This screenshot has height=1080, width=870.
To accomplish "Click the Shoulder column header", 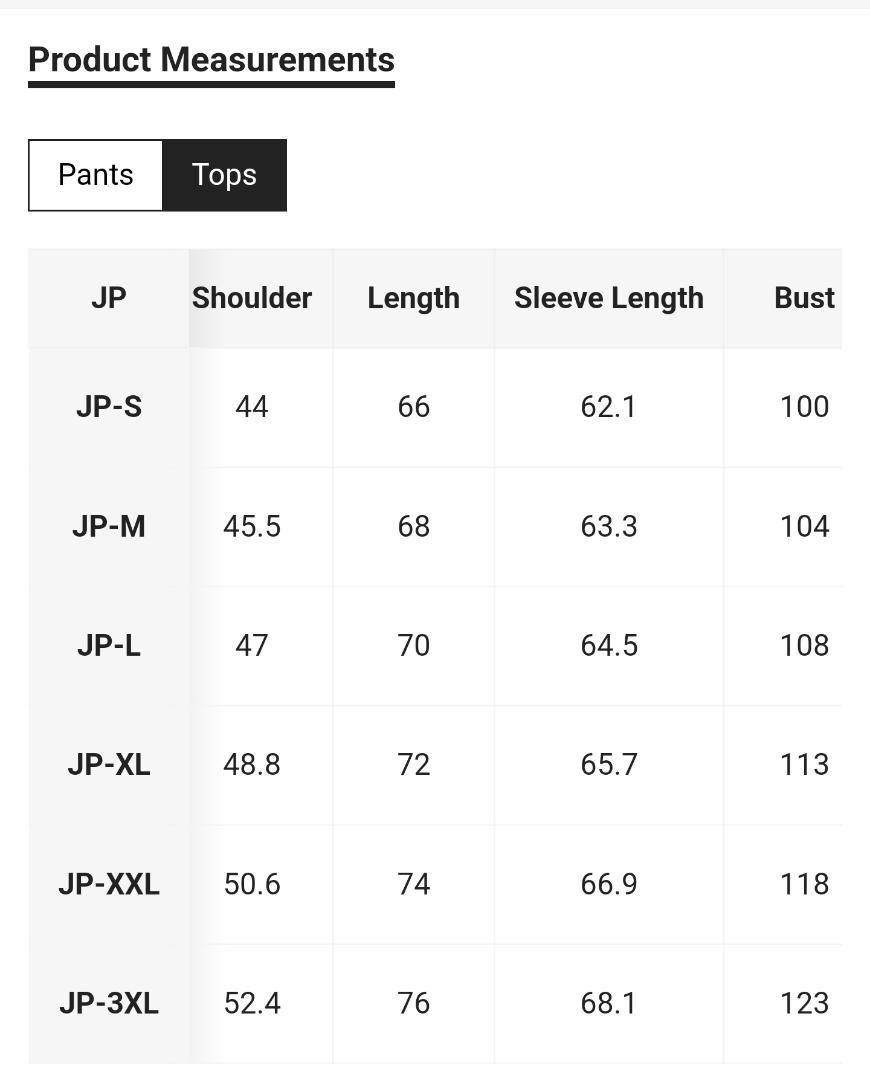I will click(252, 298).
